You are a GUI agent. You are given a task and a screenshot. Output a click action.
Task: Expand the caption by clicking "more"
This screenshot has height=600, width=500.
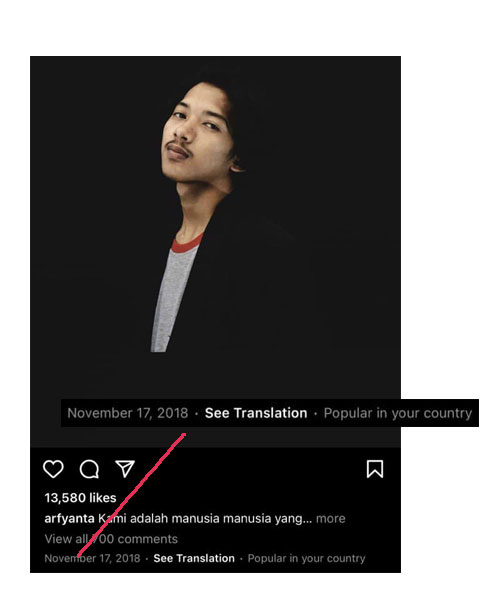(x=331, y=518)
